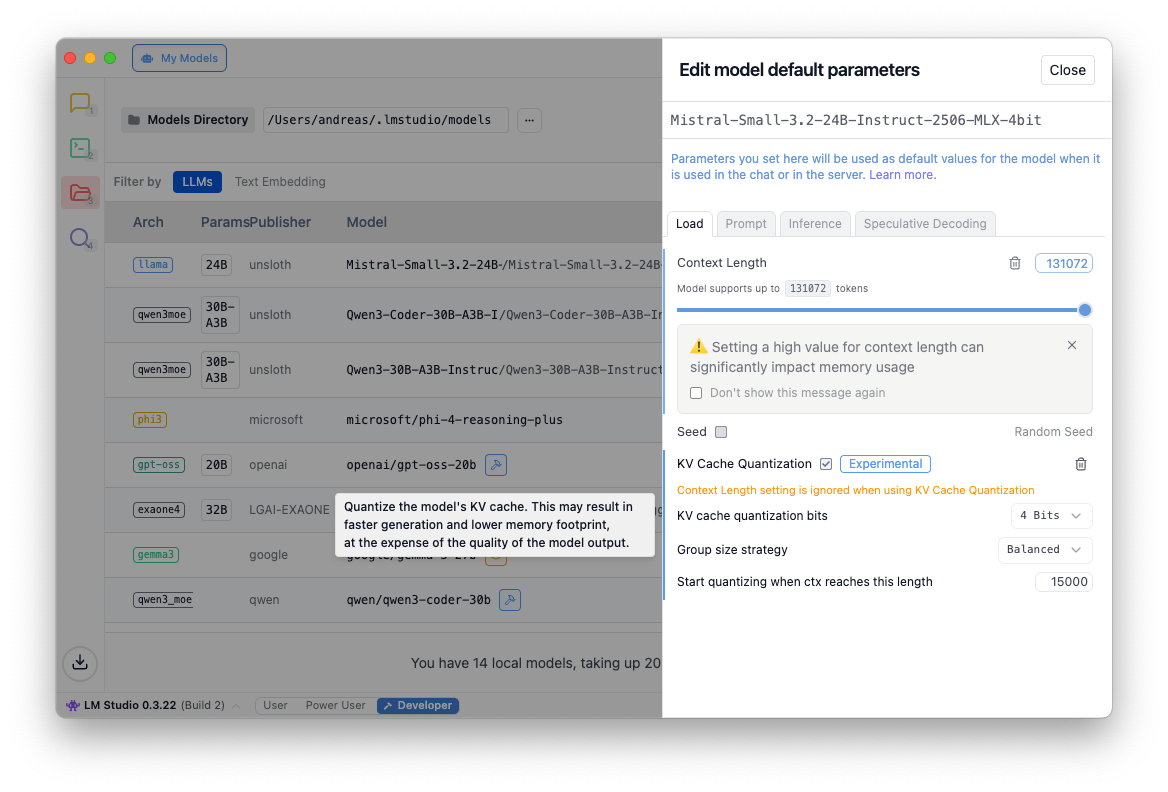Click the Context Length slider handle
The height and width of the screenshot is (792, 1168).
[x=1085, y=310]
